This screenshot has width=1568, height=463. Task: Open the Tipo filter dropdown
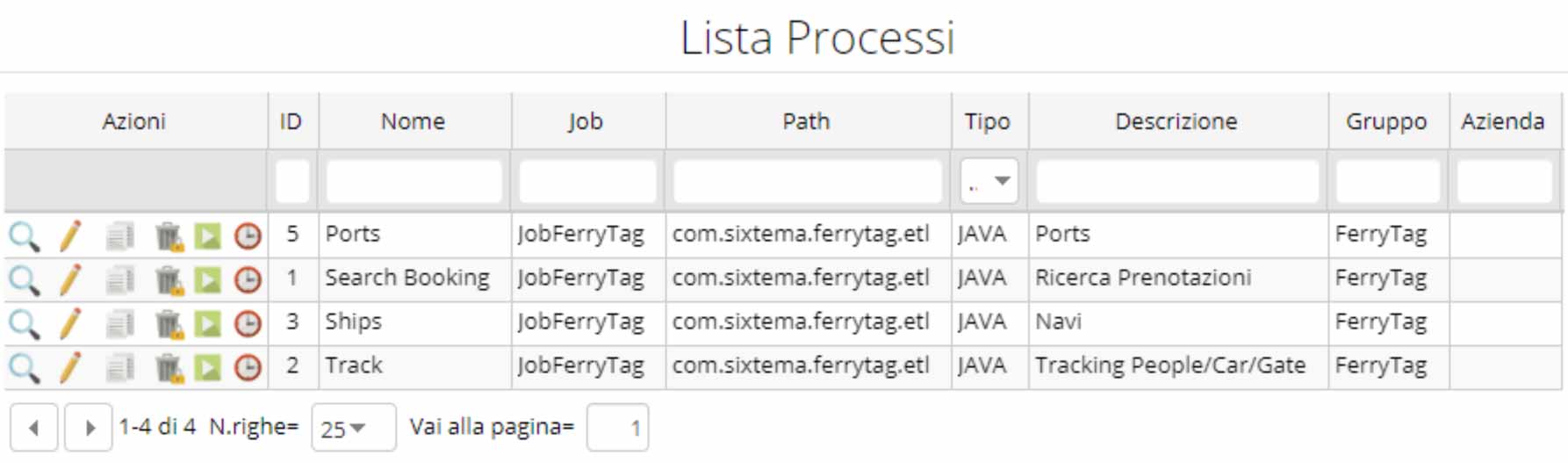[989, 181]
